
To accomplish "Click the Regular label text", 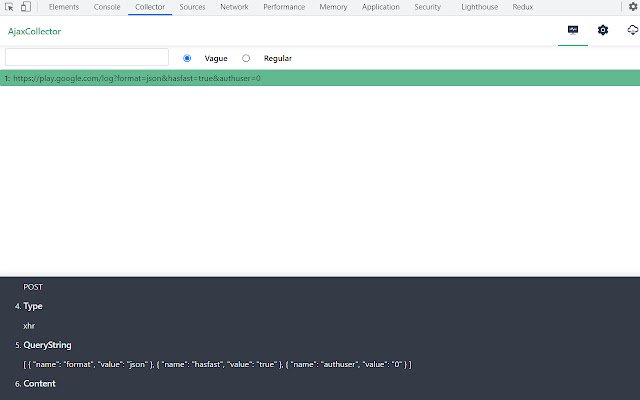I will click(278, 58).
